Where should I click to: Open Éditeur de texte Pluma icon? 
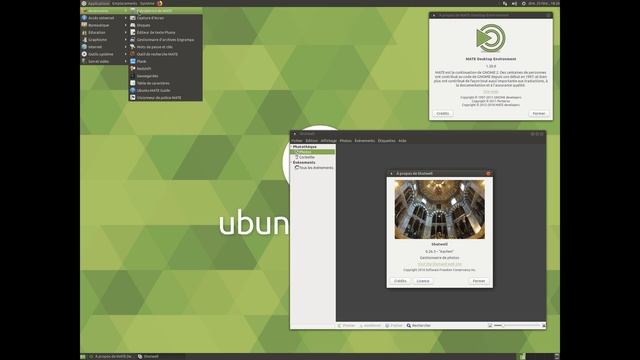pos(133,33)
